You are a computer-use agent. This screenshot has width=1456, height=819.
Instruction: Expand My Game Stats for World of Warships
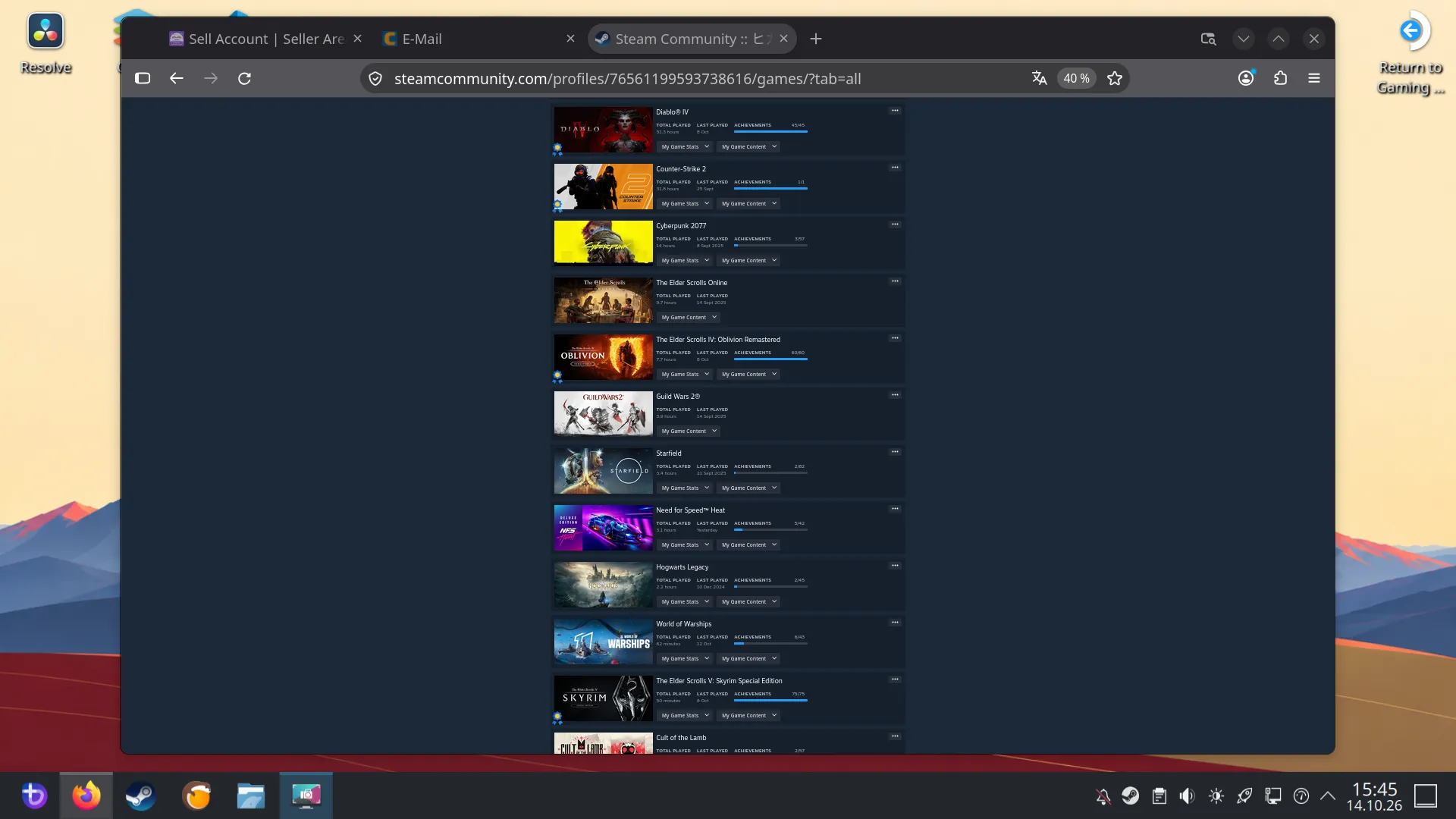point(685,658)
